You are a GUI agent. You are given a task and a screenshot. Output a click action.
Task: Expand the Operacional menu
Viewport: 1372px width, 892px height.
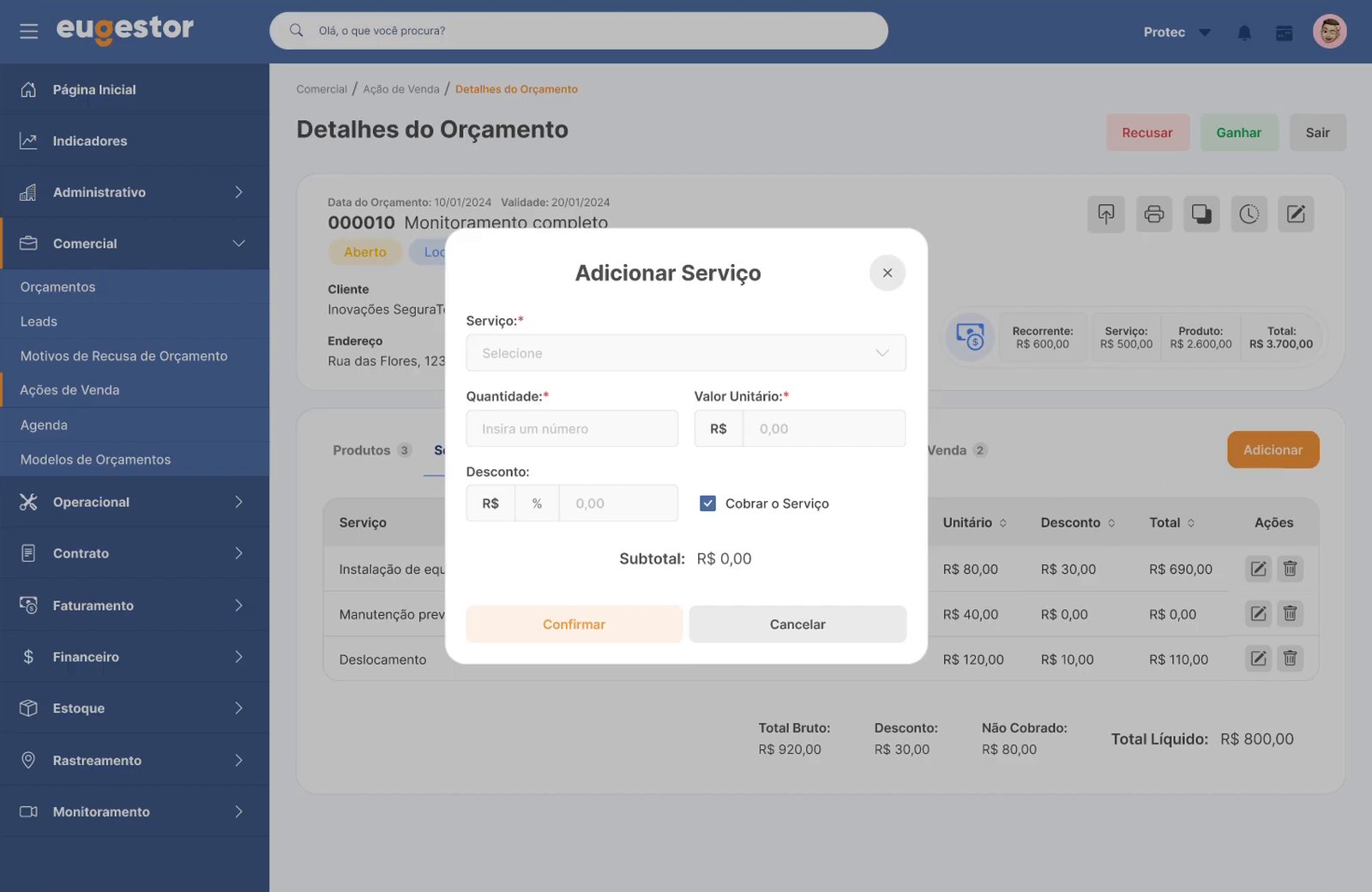[x=135, y=502]
